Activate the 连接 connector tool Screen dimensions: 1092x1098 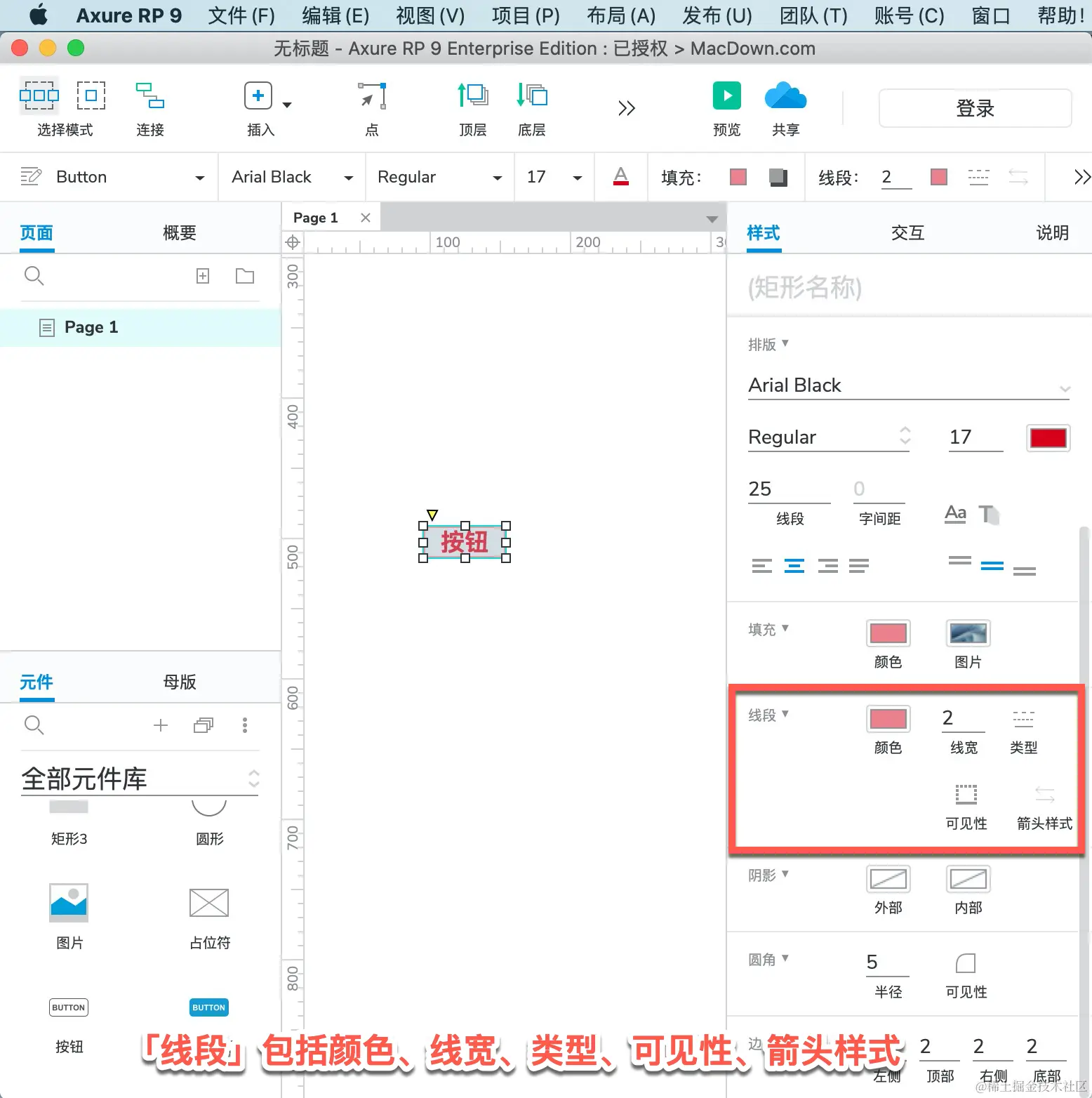click(x=149, y=95)
